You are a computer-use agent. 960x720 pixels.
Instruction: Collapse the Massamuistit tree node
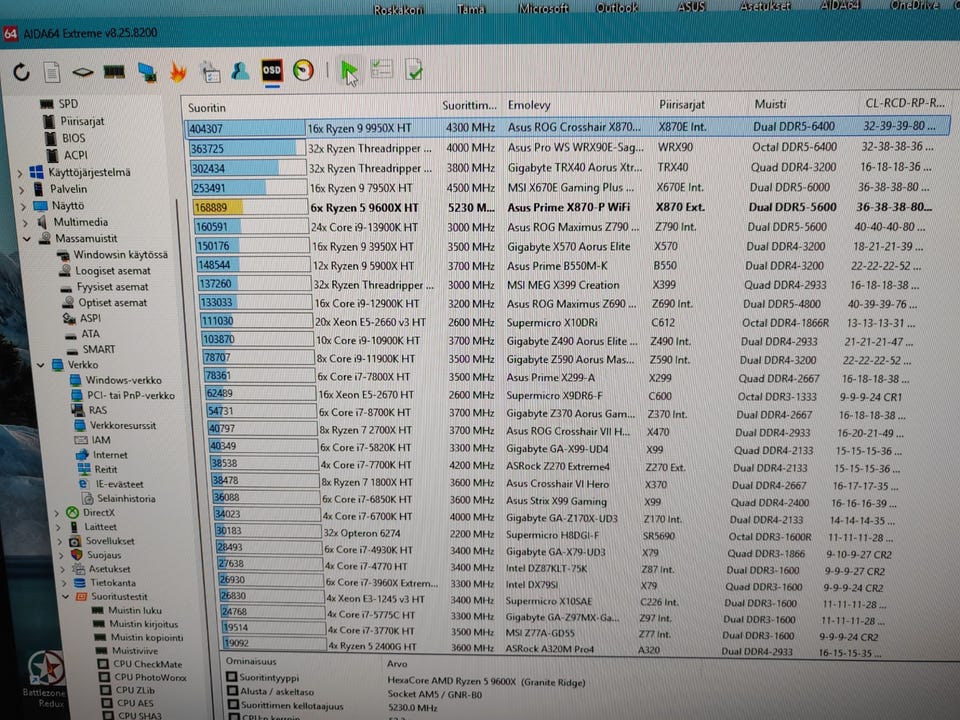(27, 239)
